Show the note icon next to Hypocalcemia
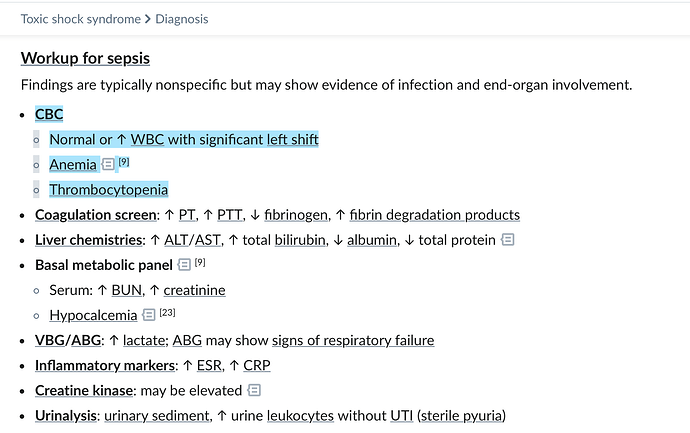The width and height of the screenshot is (690, 433). (149, 315)
